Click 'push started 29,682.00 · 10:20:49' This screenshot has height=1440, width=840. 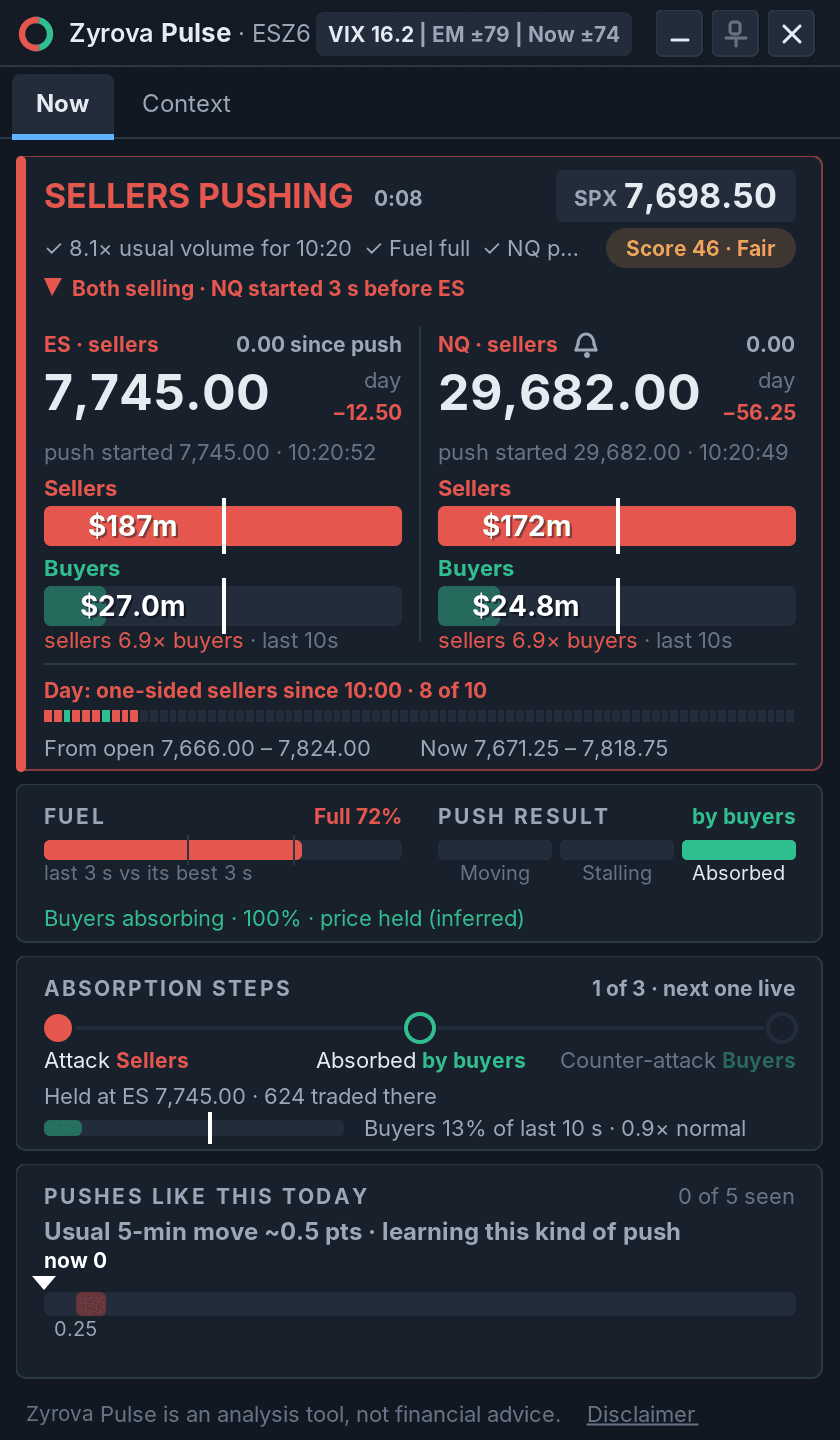[x=613, y=452]
